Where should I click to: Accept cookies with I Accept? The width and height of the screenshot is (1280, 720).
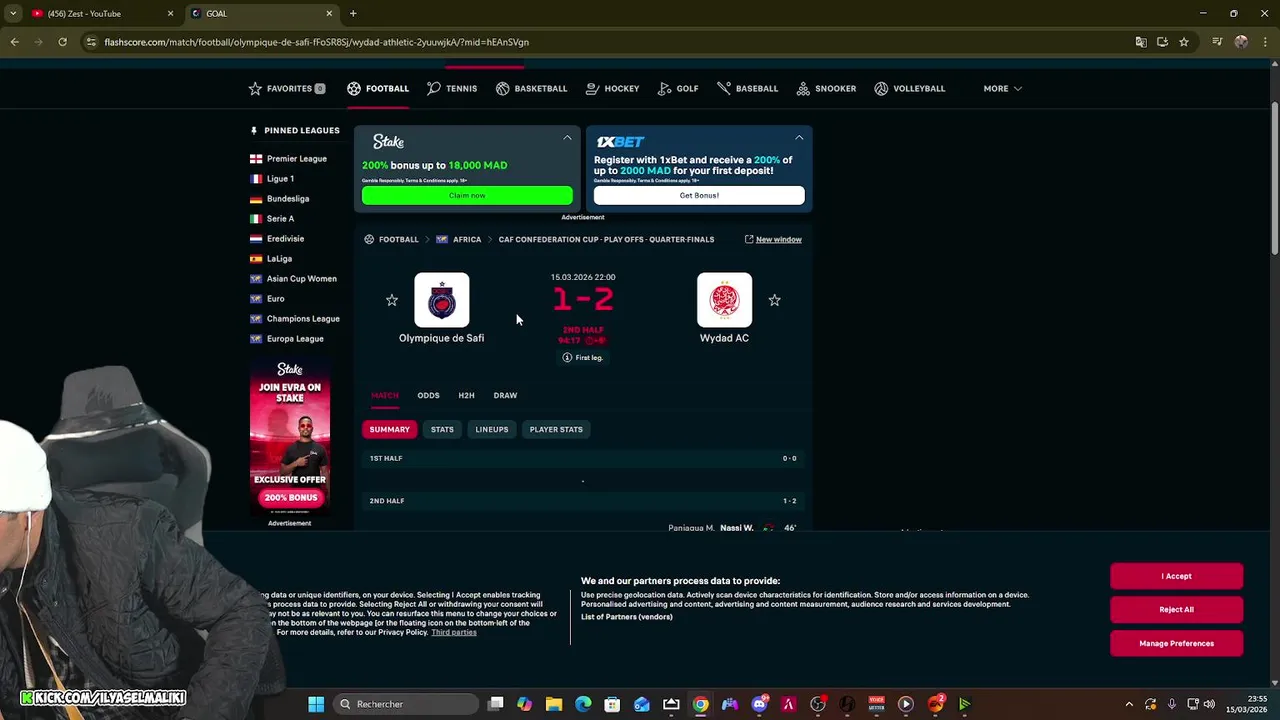[1176, 576]
